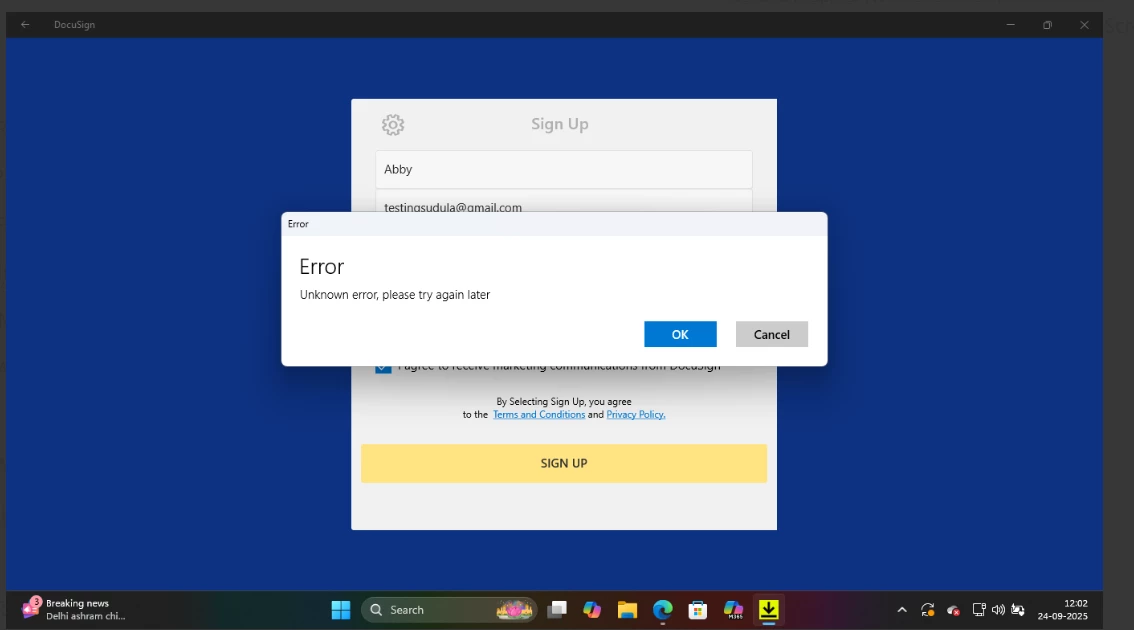1134x630 pixels.
Task: Open the settings gear on Sign Up form
Action: (x=393, y=124)
